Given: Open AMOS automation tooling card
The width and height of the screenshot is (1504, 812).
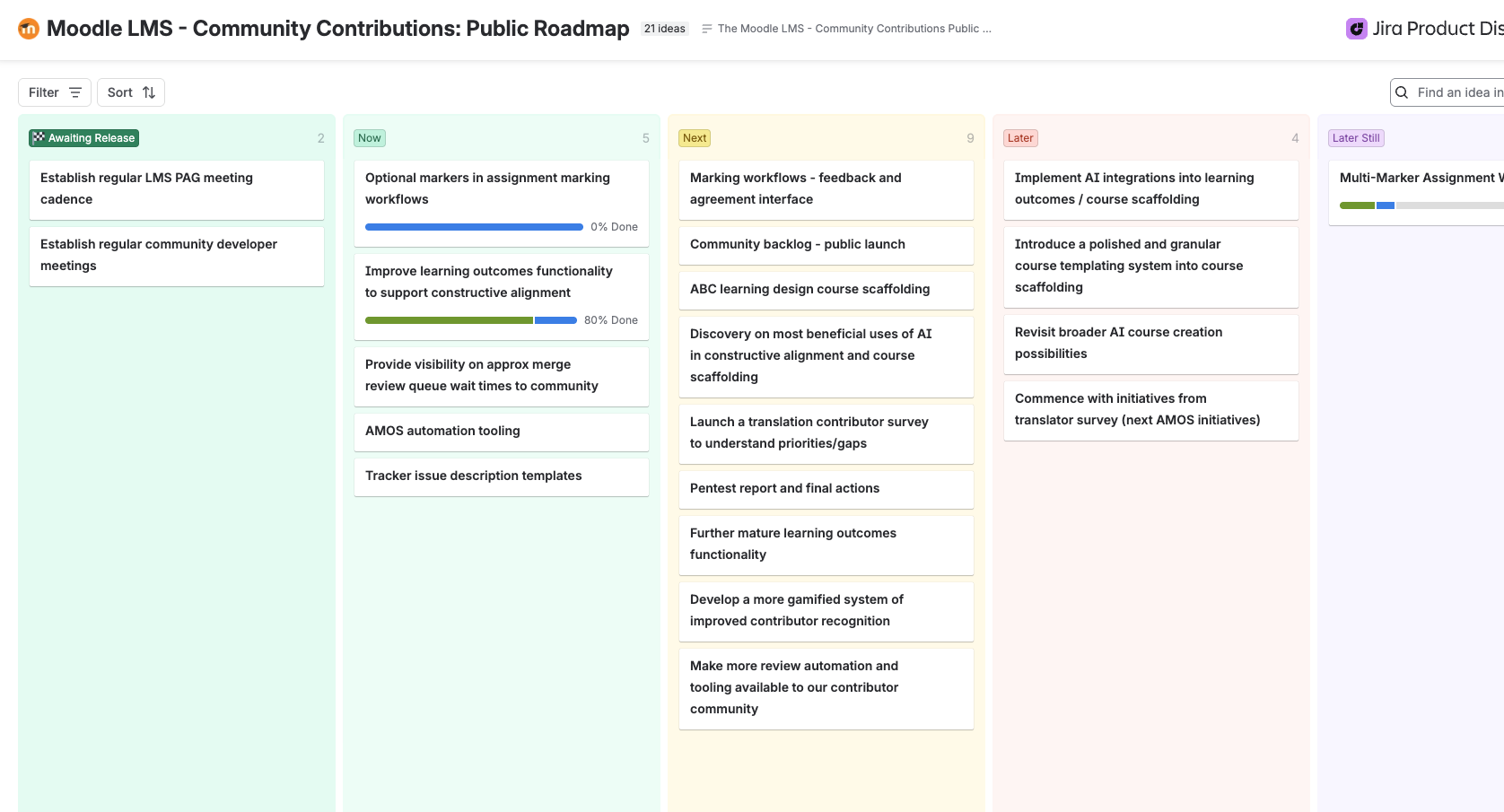Looking at the screenshot, I should pyautogui.click(x=502, y=432).
